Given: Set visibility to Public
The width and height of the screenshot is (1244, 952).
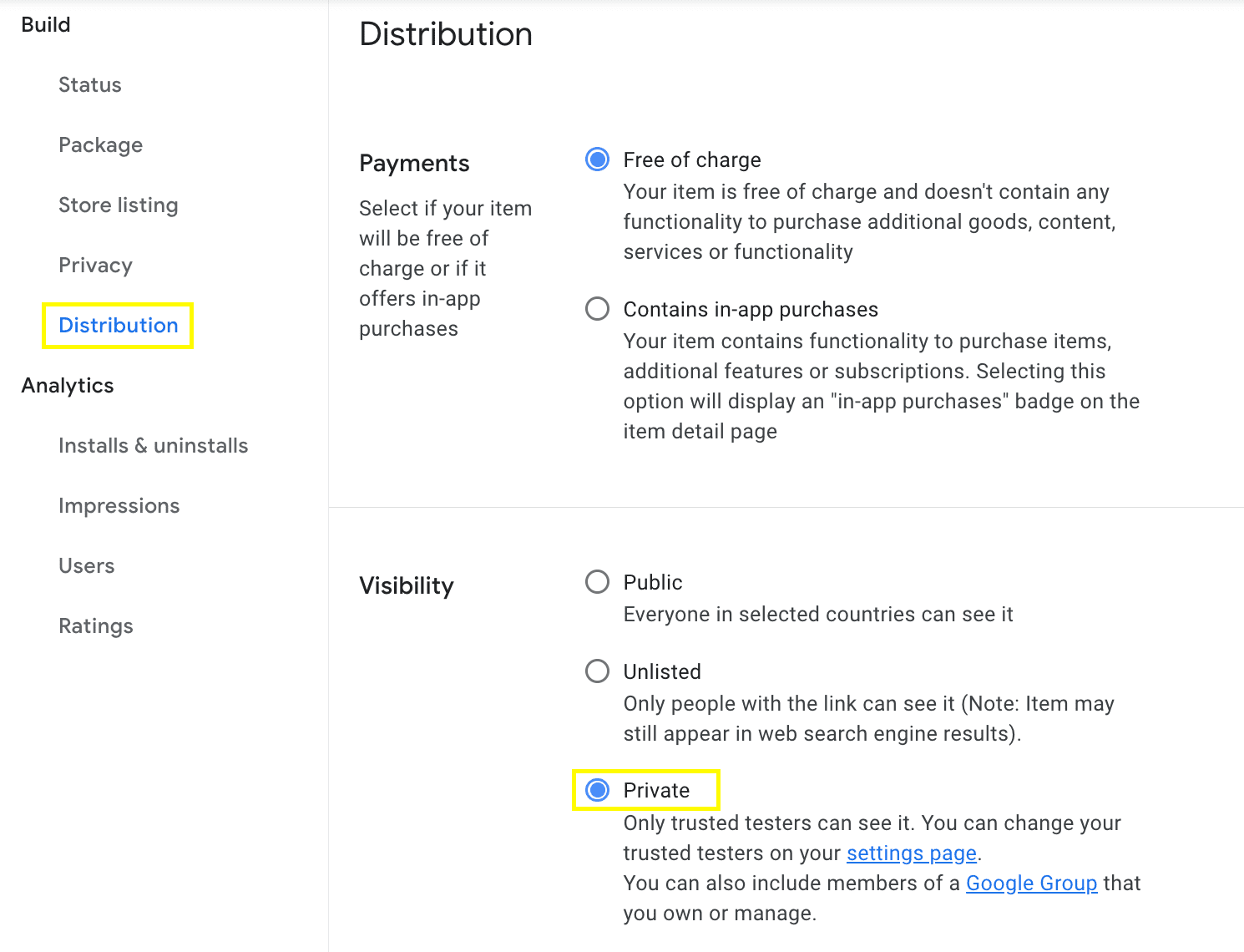Looking at the screenshot, I should click(597, 582).
